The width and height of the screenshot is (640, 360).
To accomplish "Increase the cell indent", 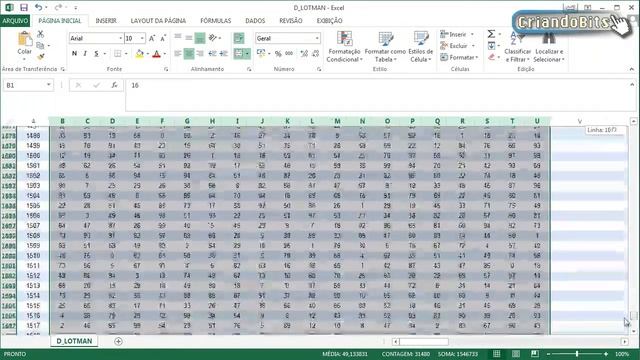I will coord(223,53).
